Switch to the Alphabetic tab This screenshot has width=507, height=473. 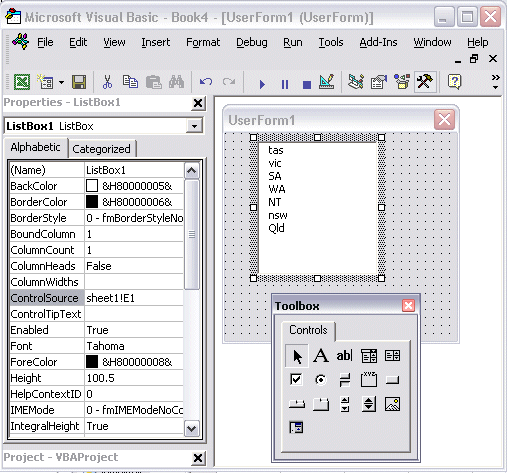(35, 147)
